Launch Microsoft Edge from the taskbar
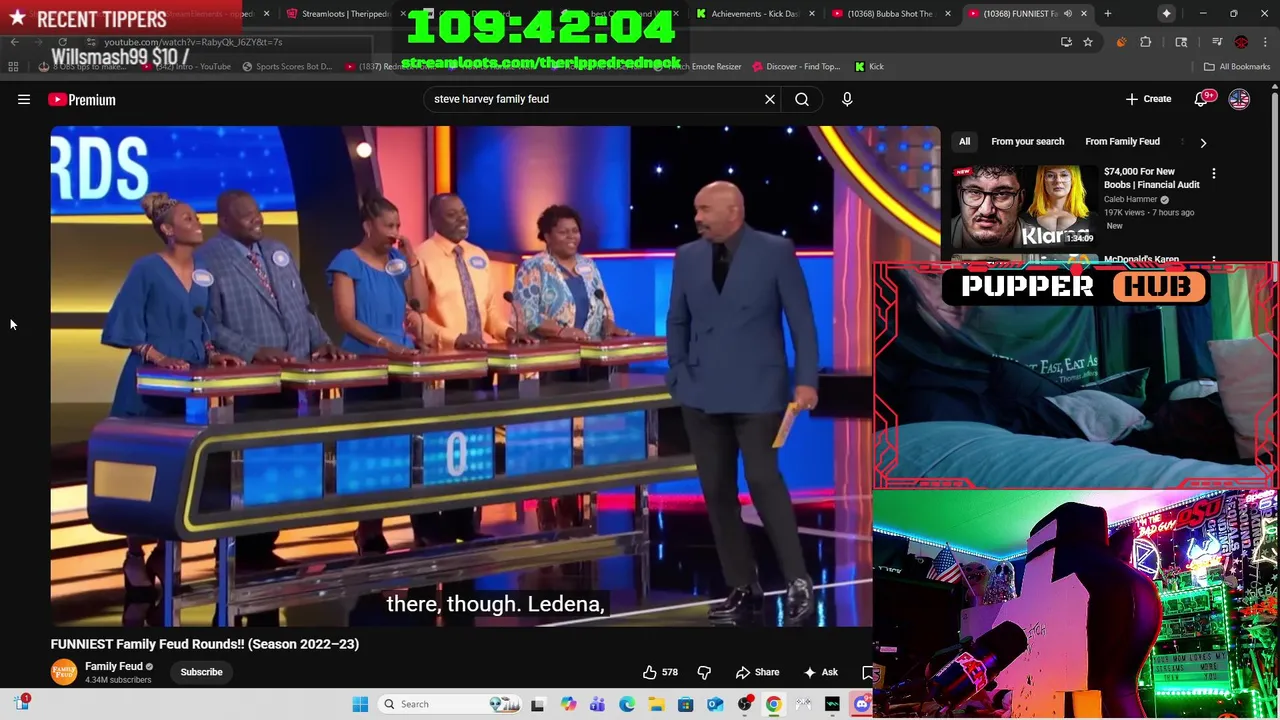The height and width of the screenshot is (720, 1280). pos(627,704)
